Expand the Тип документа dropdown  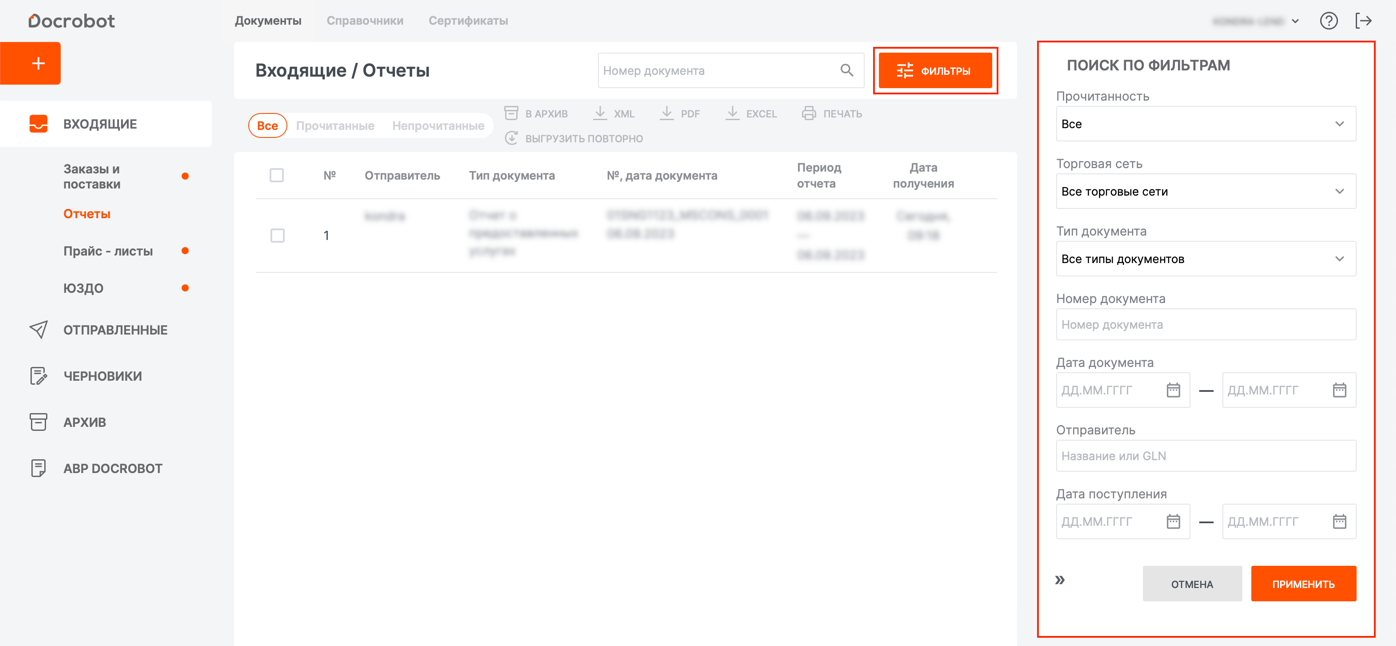pos(1205,259)
